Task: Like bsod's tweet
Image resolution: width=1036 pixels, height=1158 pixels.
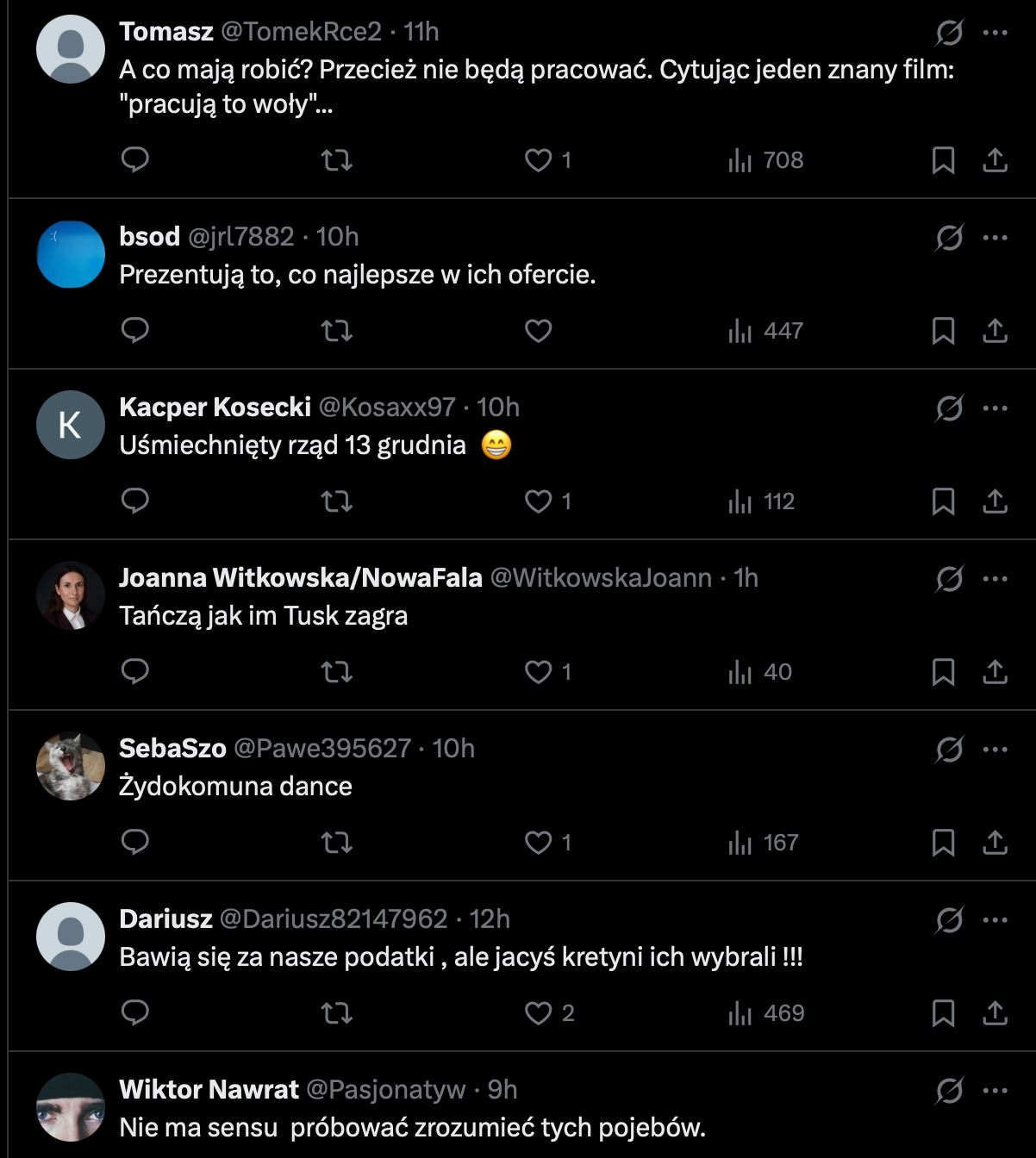Action: pyautogui.click(x=539, y=330)
